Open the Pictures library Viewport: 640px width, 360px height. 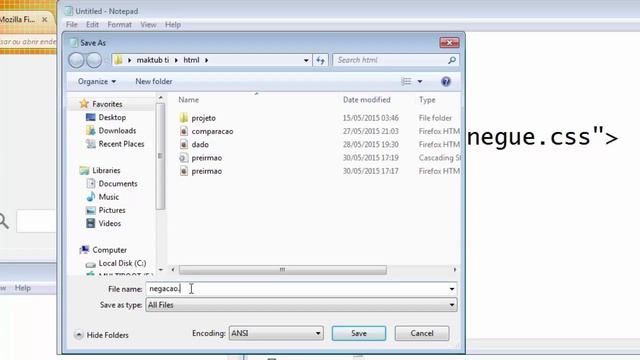click(112, 210)
